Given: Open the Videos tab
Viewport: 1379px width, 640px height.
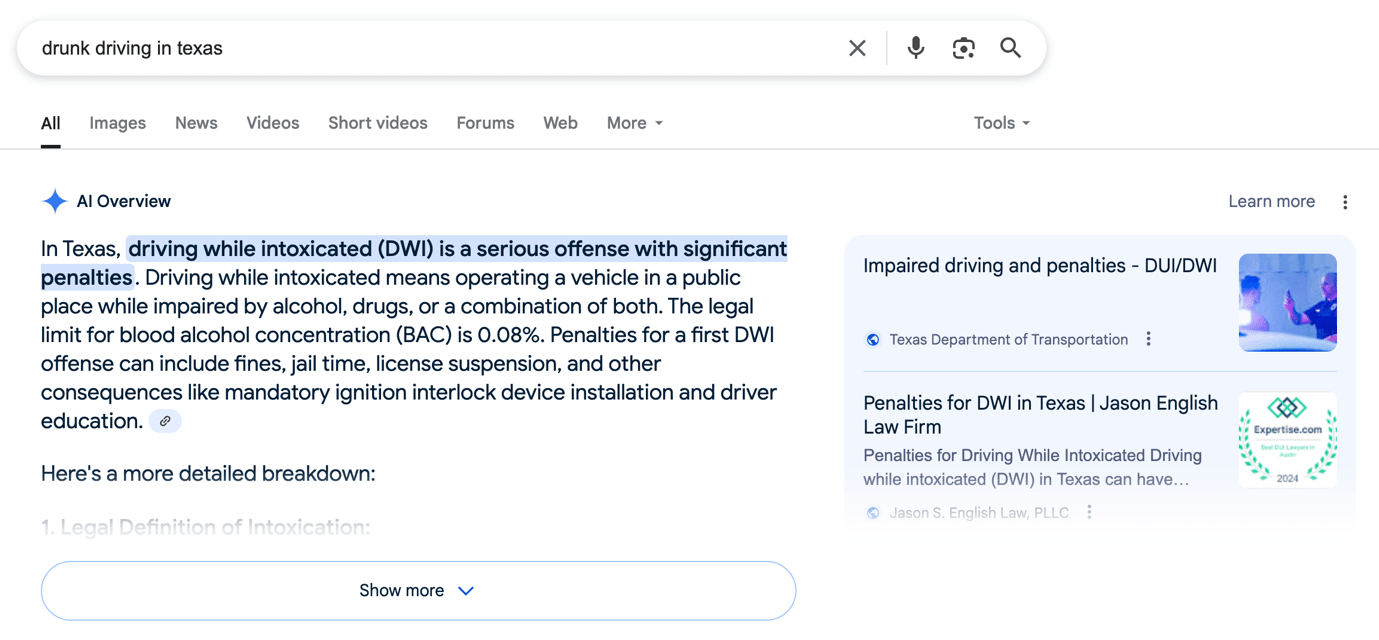Looking at the screenshot, I should (x=273, y=123).
